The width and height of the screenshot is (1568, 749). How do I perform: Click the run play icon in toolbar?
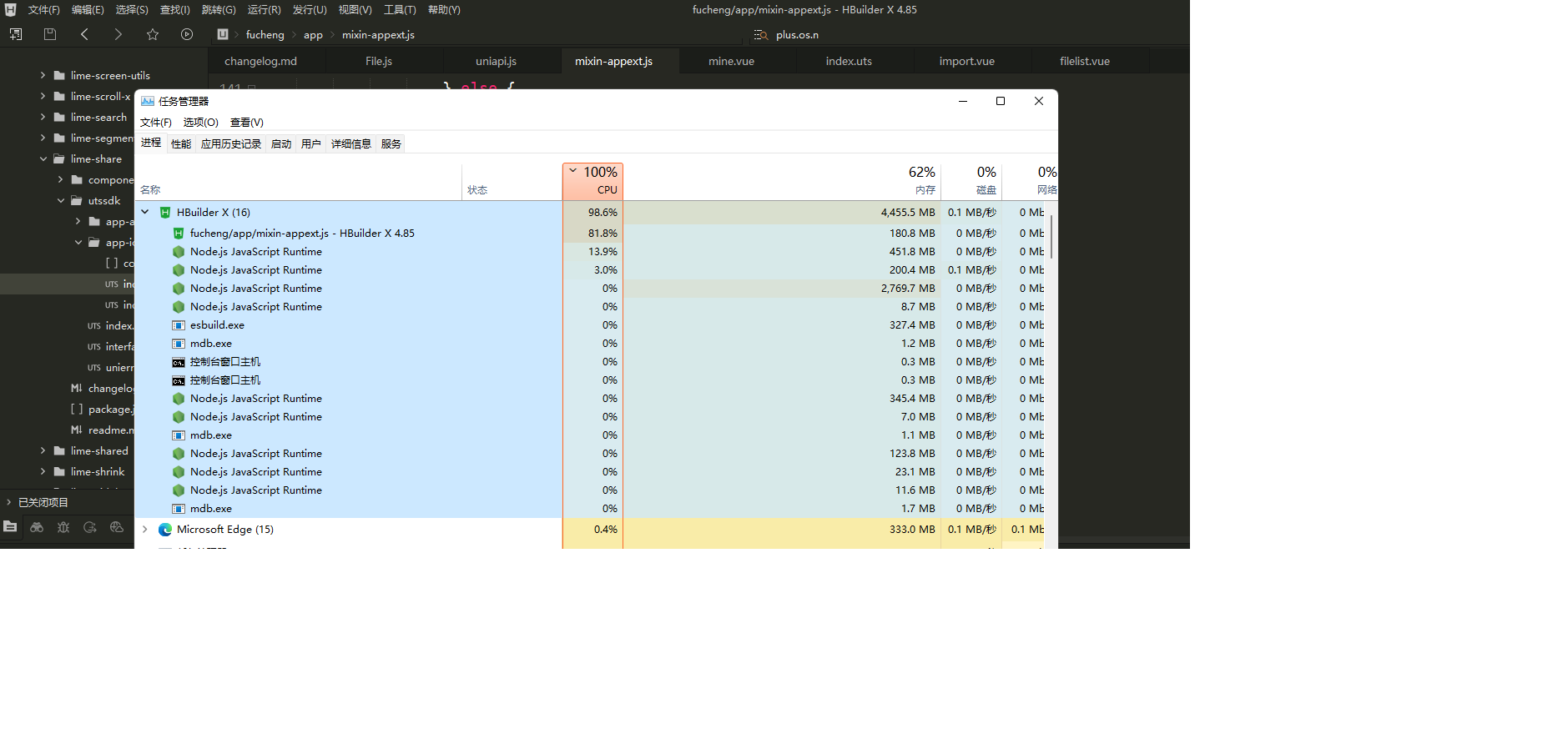click(187, 34)
